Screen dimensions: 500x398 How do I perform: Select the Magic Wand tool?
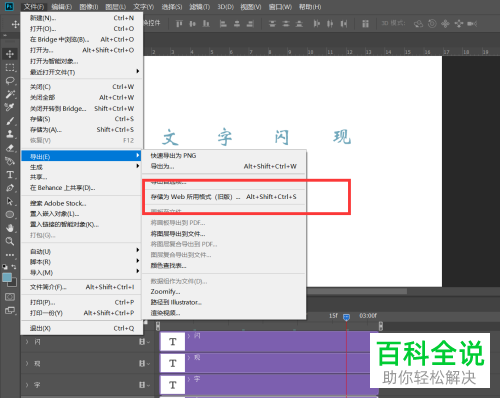click(x=10, y=94)
